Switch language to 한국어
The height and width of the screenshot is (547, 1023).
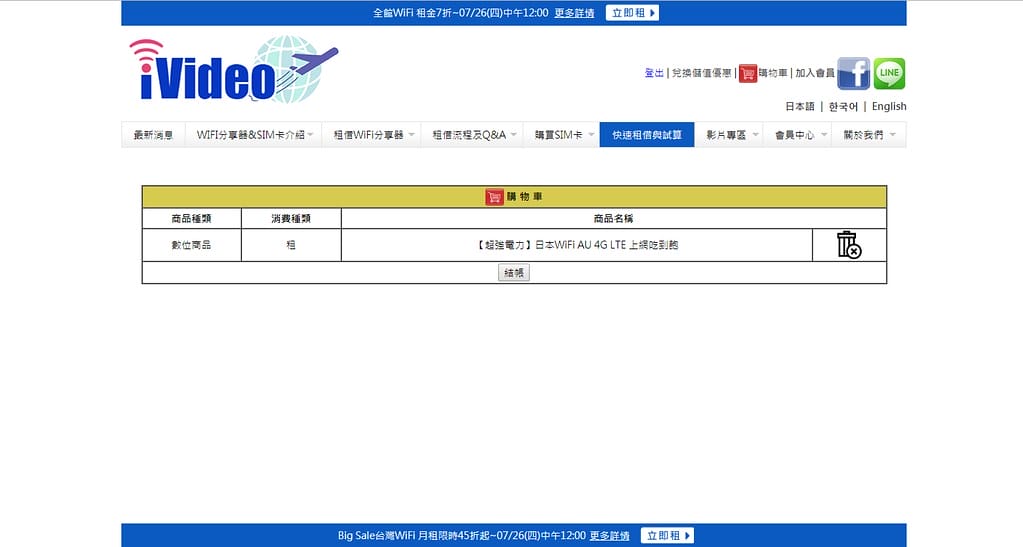pos(843,106)
